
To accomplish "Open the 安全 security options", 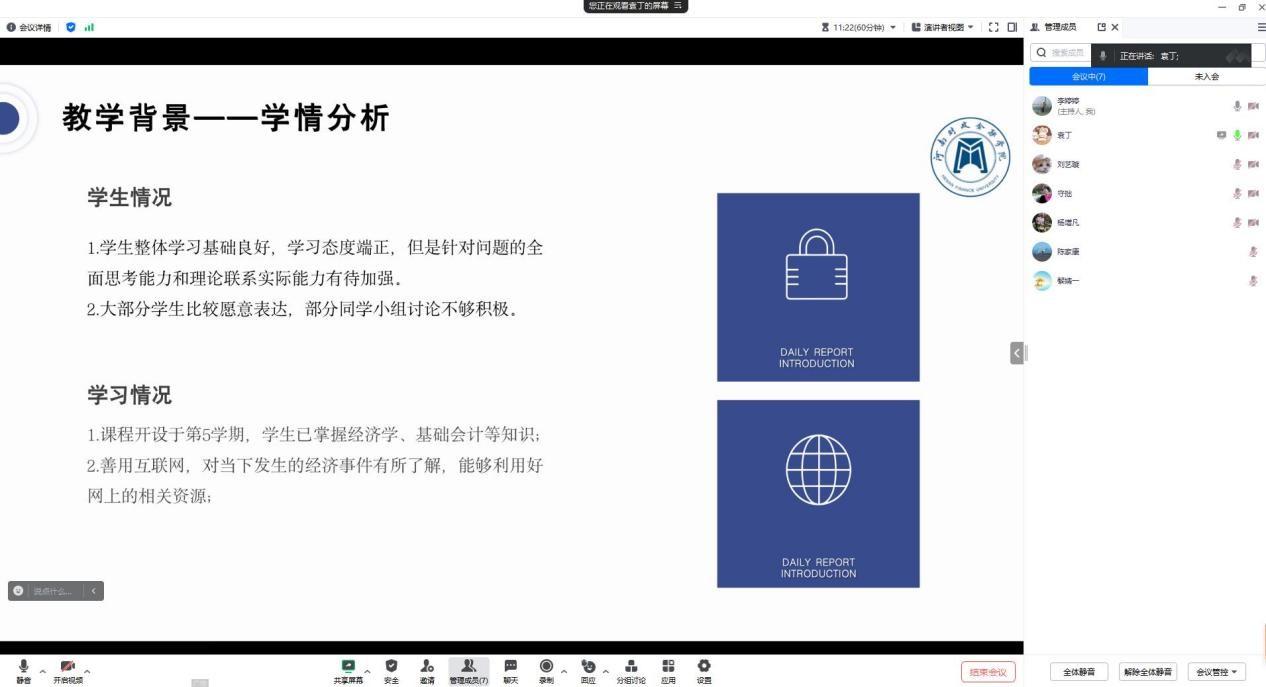I will 391,670.
